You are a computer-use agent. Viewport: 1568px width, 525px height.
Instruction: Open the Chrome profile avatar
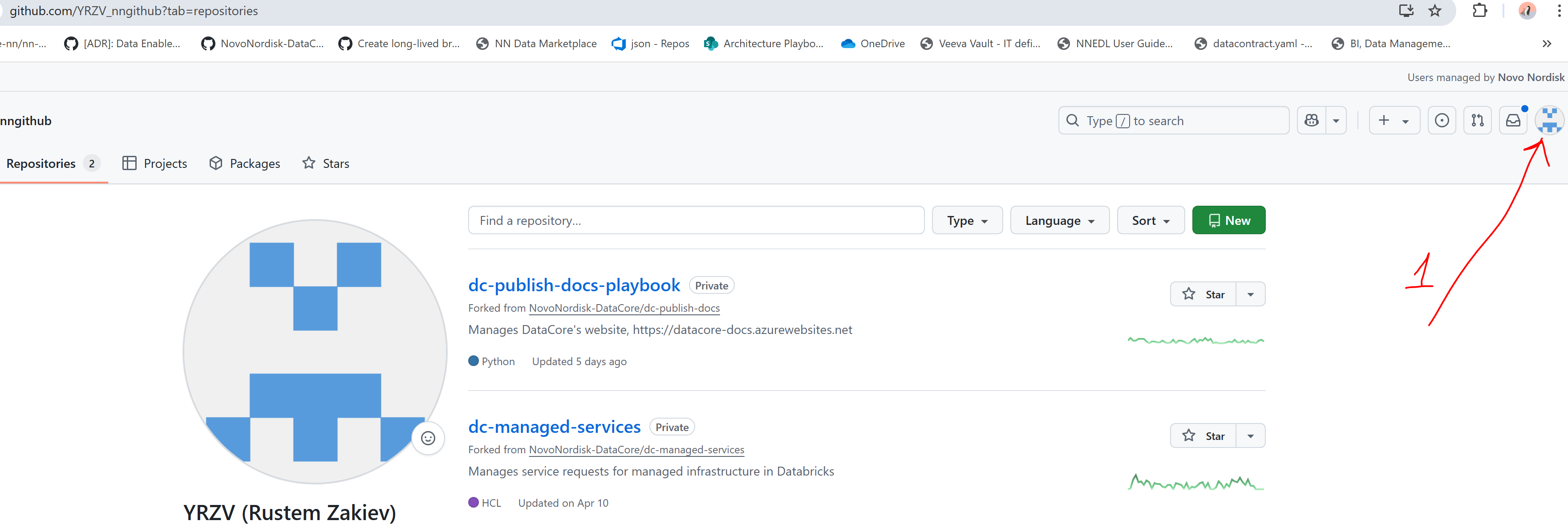1527,11
